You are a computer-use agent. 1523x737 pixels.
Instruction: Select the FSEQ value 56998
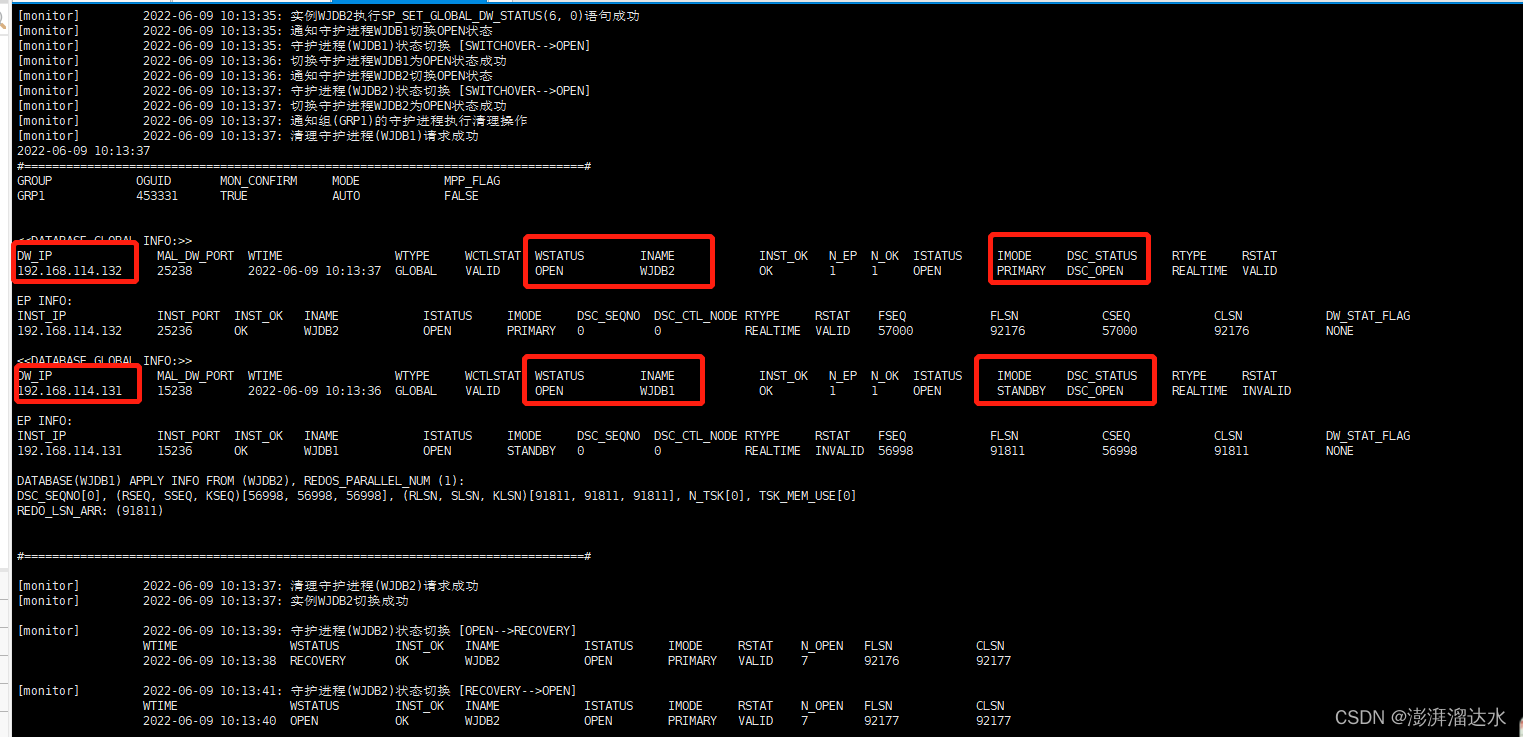point(895,451)
